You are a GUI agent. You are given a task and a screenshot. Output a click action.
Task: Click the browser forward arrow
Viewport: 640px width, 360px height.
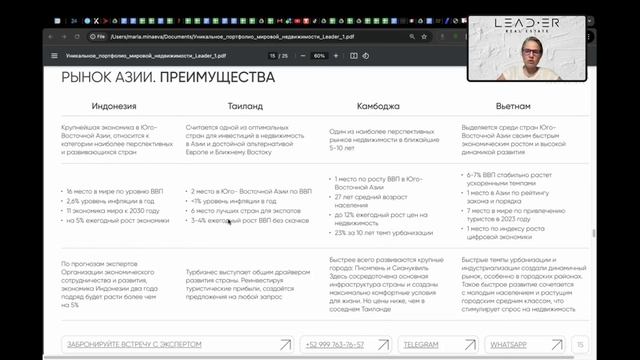tap(64, 37)
